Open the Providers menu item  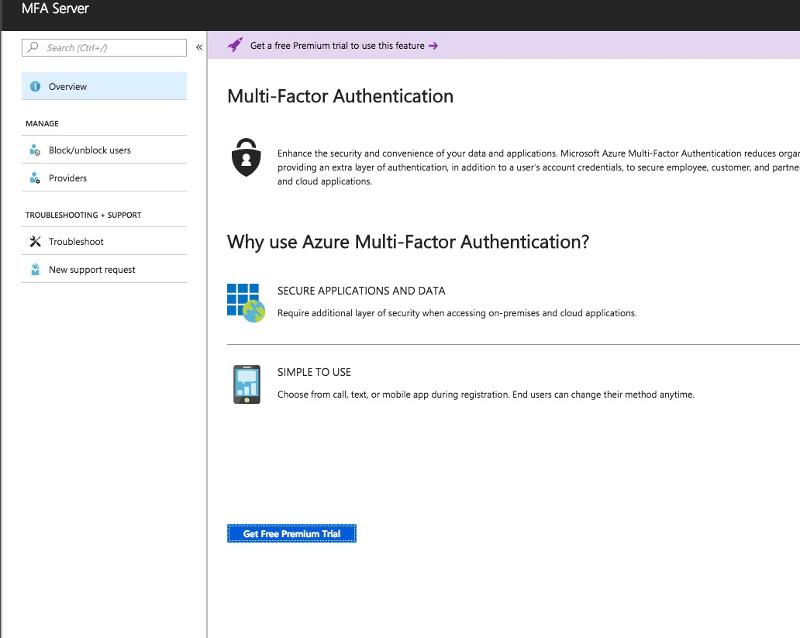click(x=104, y=178)
